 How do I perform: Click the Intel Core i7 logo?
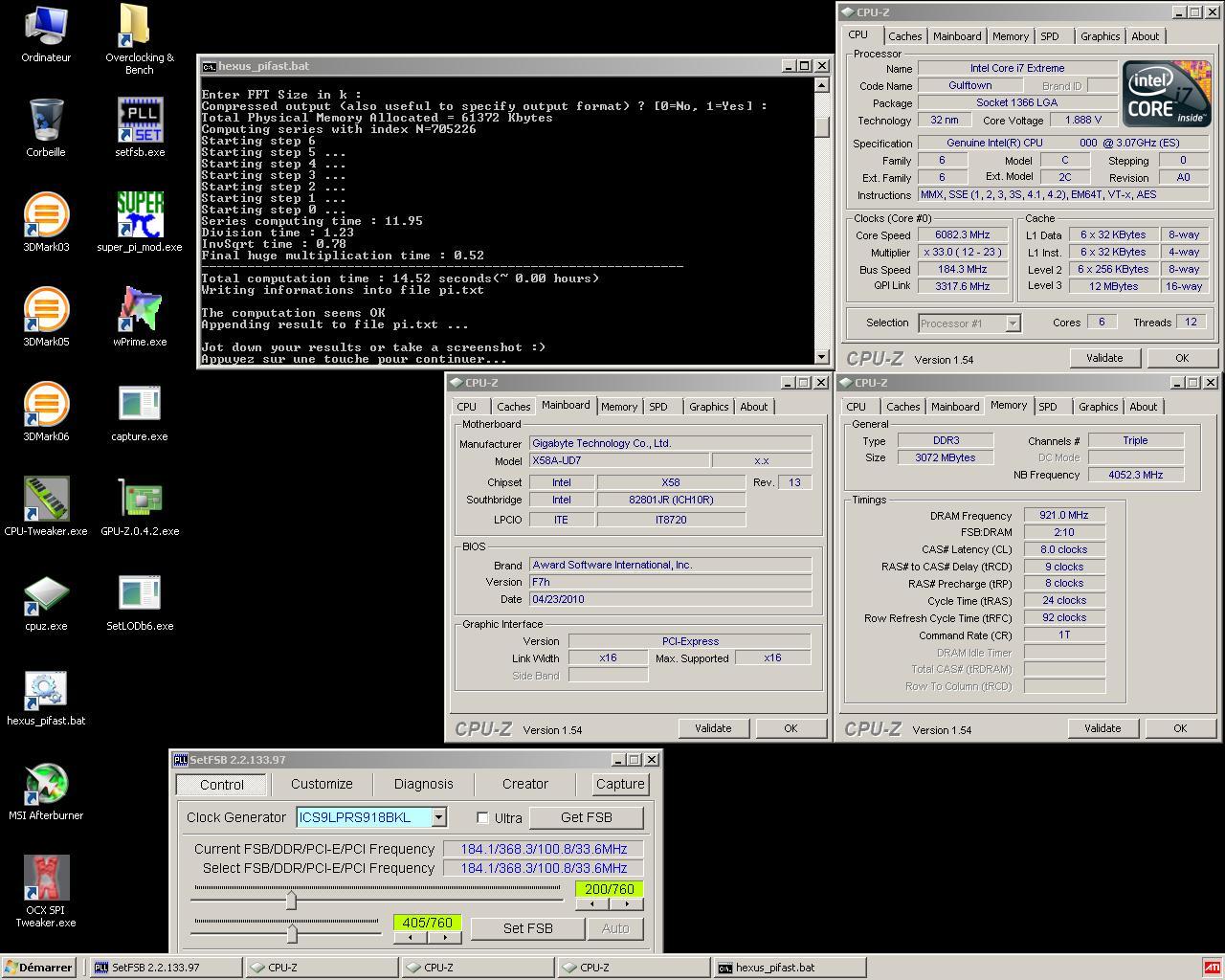[1167, 92]
